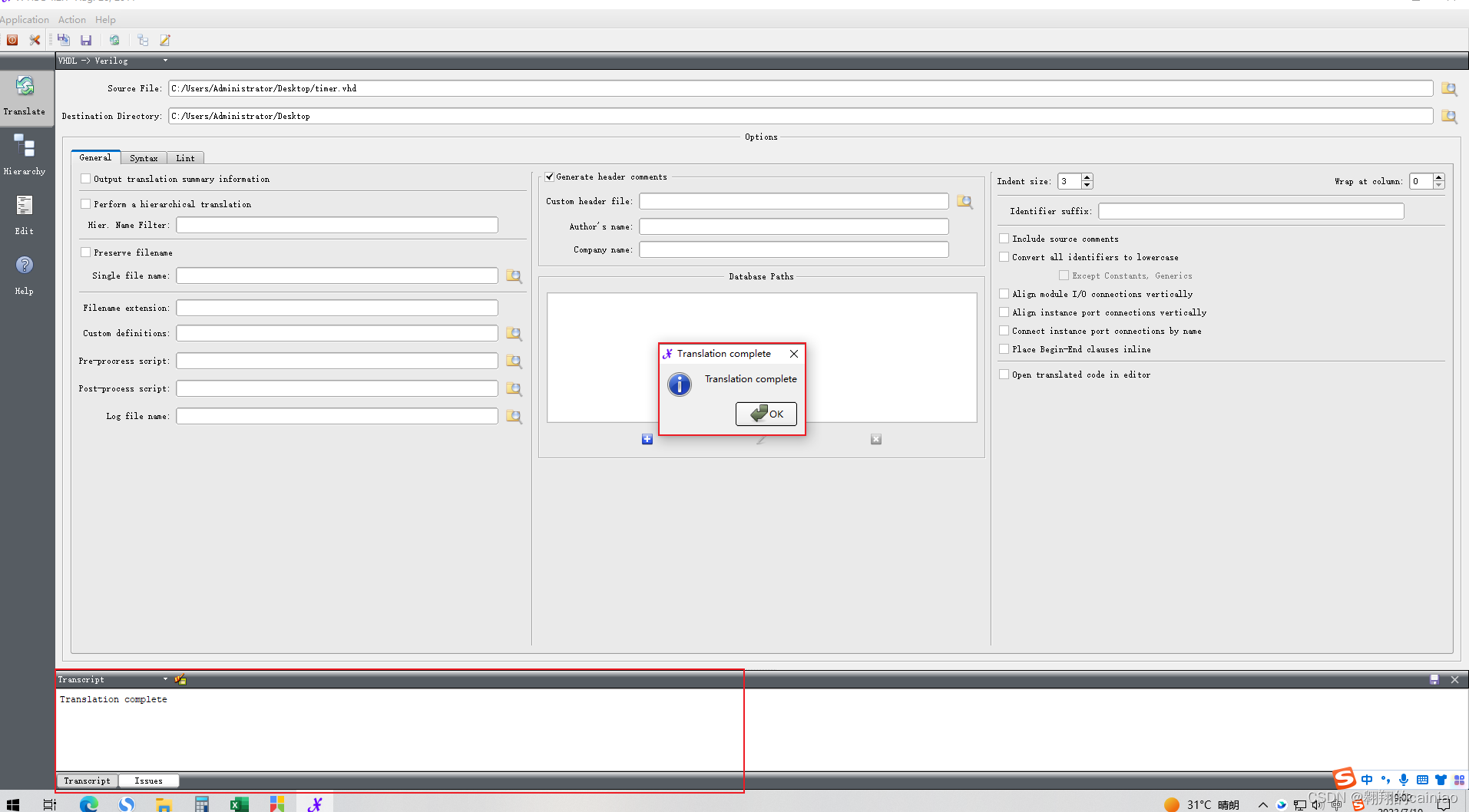Enable Align instance port connections vertically
Image resolution: width=1469 pixels, height=812 pixels.
(1004, 312)
